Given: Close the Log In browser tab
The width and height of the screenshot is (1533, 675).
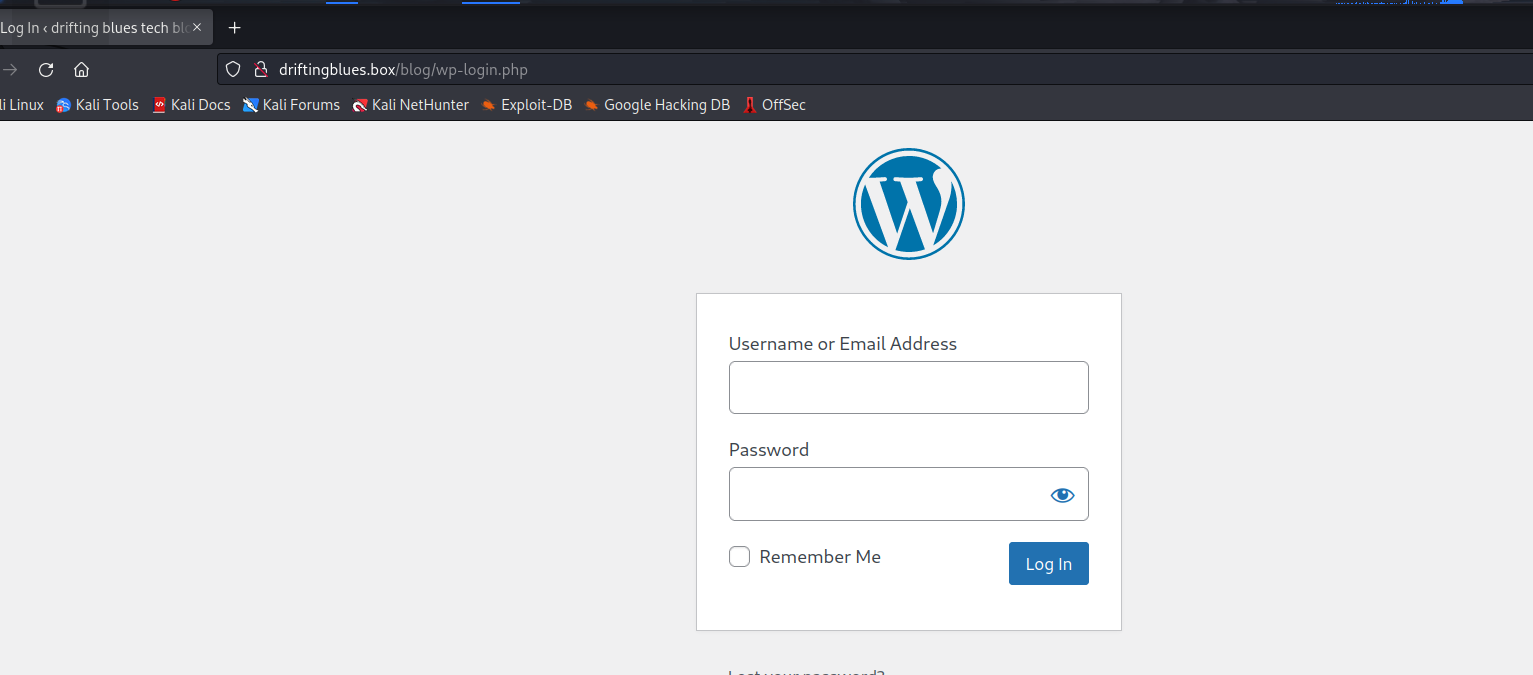Looking at the screenshot, I should [x=197, y=28].
